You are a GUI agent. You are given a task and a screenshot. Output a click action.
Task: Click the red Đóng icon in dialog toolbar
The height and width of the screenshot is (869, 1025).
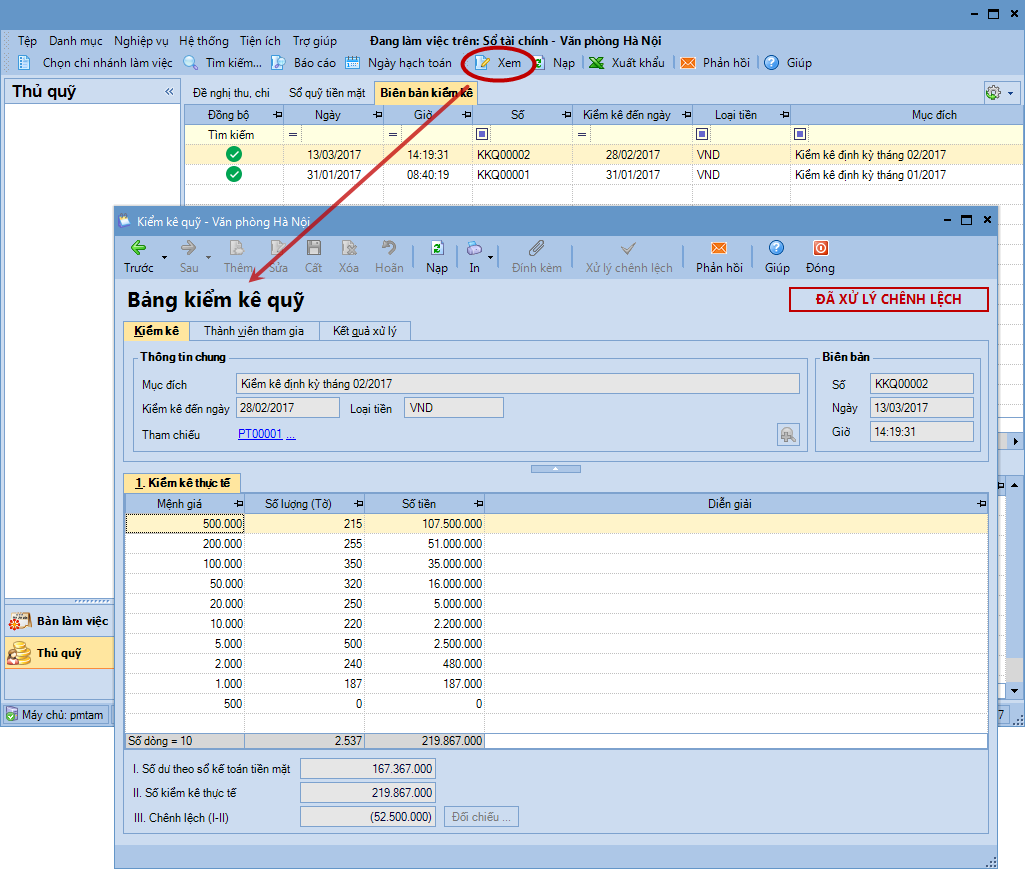click(820, 248)
